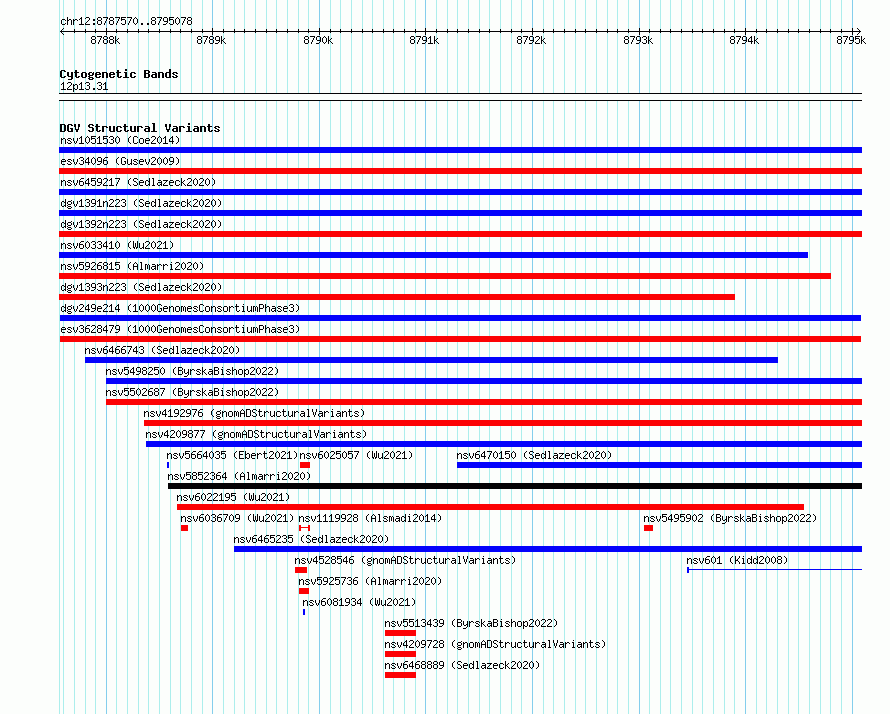Click the nsv6470150 (Sedlazeck2020) label
This screenshot has height=714, width=890.
534,455
